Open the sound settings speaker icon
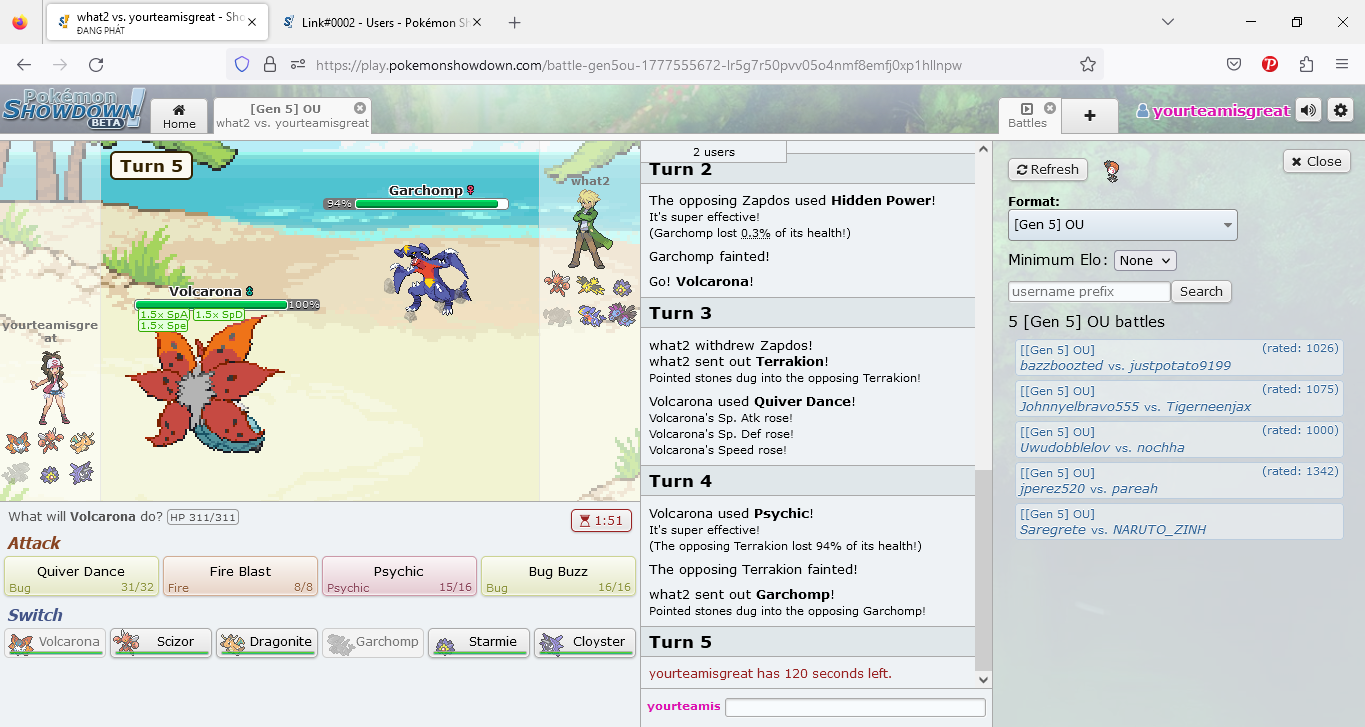 pos(1308,110)
